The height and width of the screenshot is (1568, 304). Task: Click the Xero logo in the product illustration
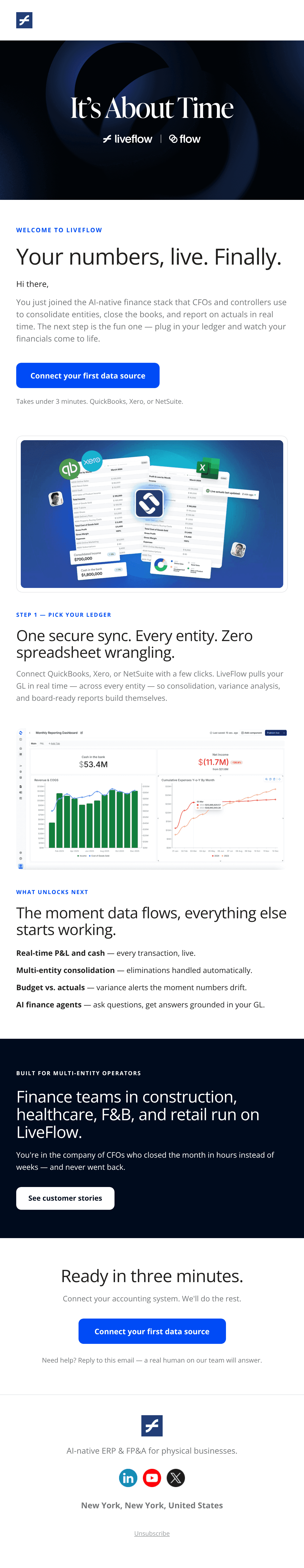(x=92, y=460)
